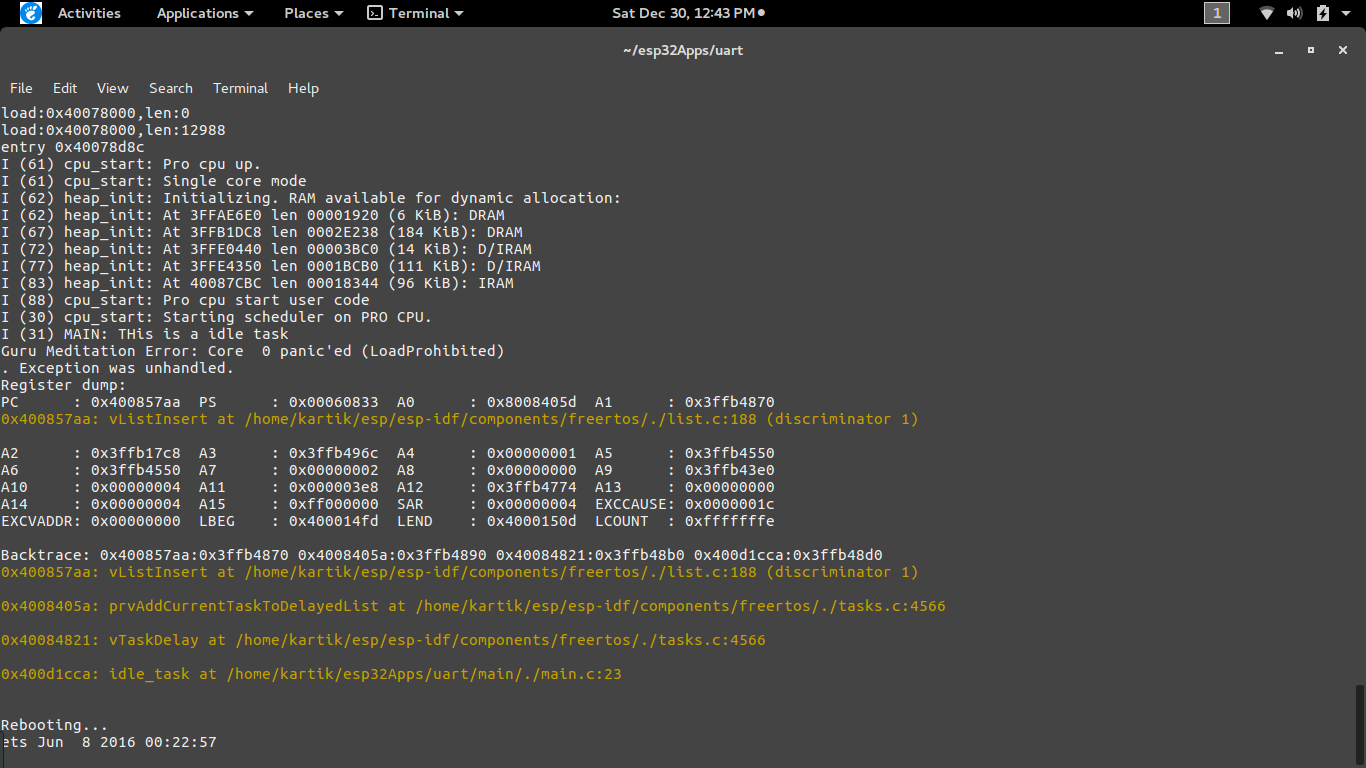Click the A14 register row
This screenshot has width=1366, height=768.
click(x=388, y=504)
